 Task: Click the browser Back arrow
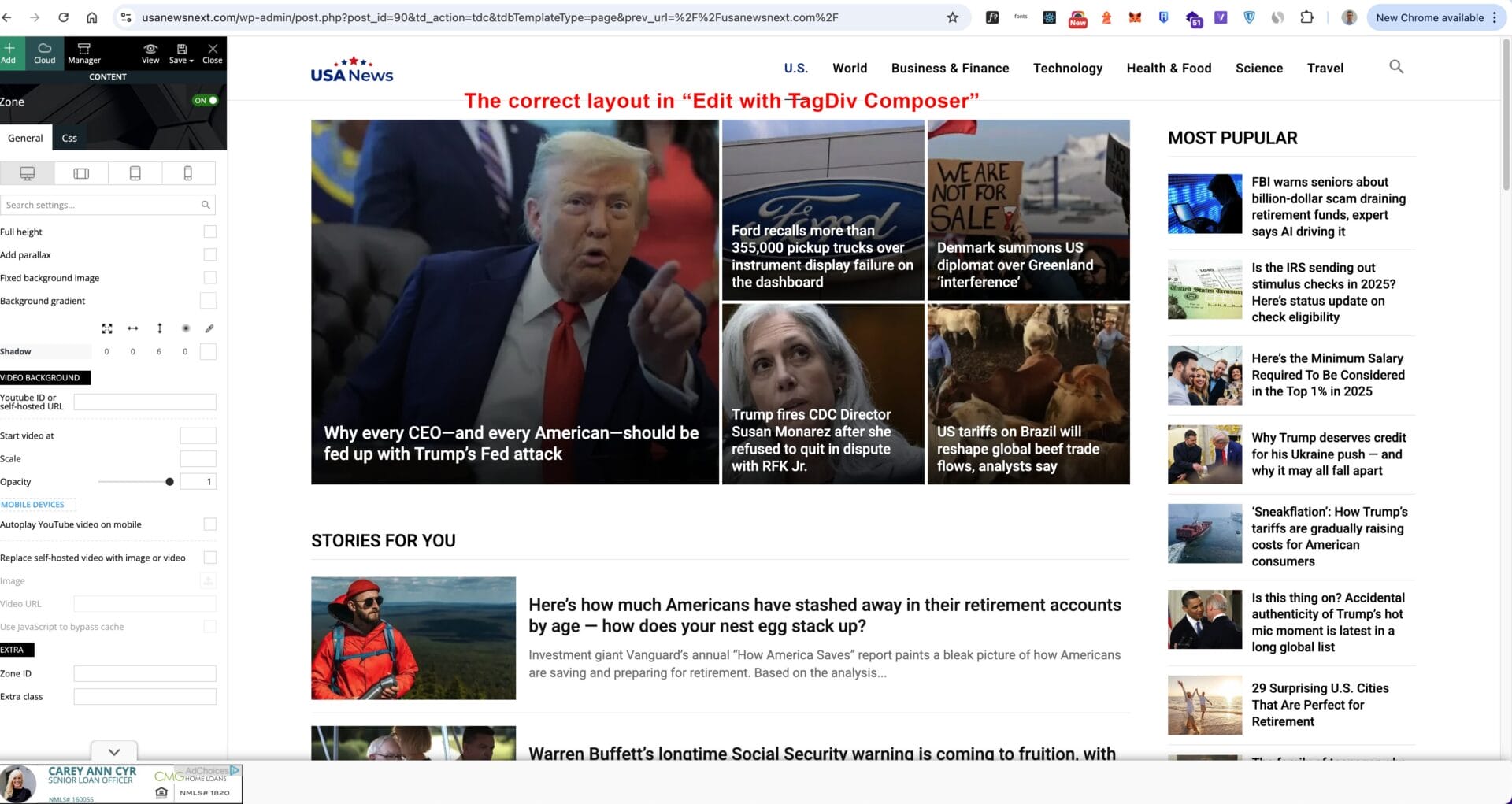7,17
